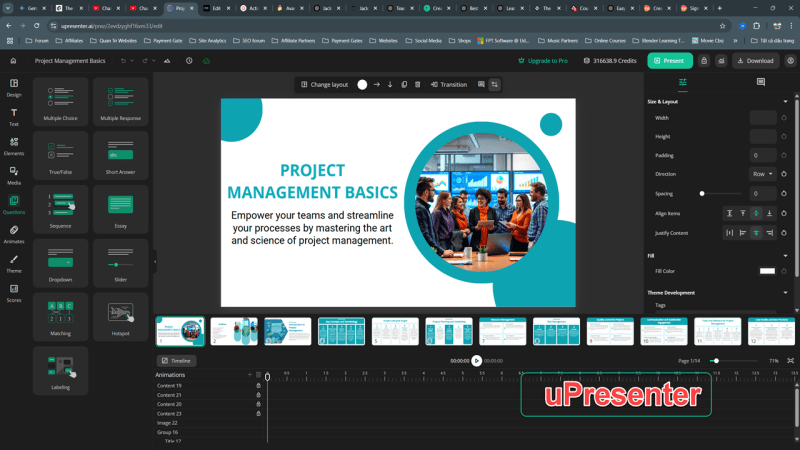The image size is (800, 450).
Task: Click the white Fill Color swatch
Action: (x=767, y=271)
